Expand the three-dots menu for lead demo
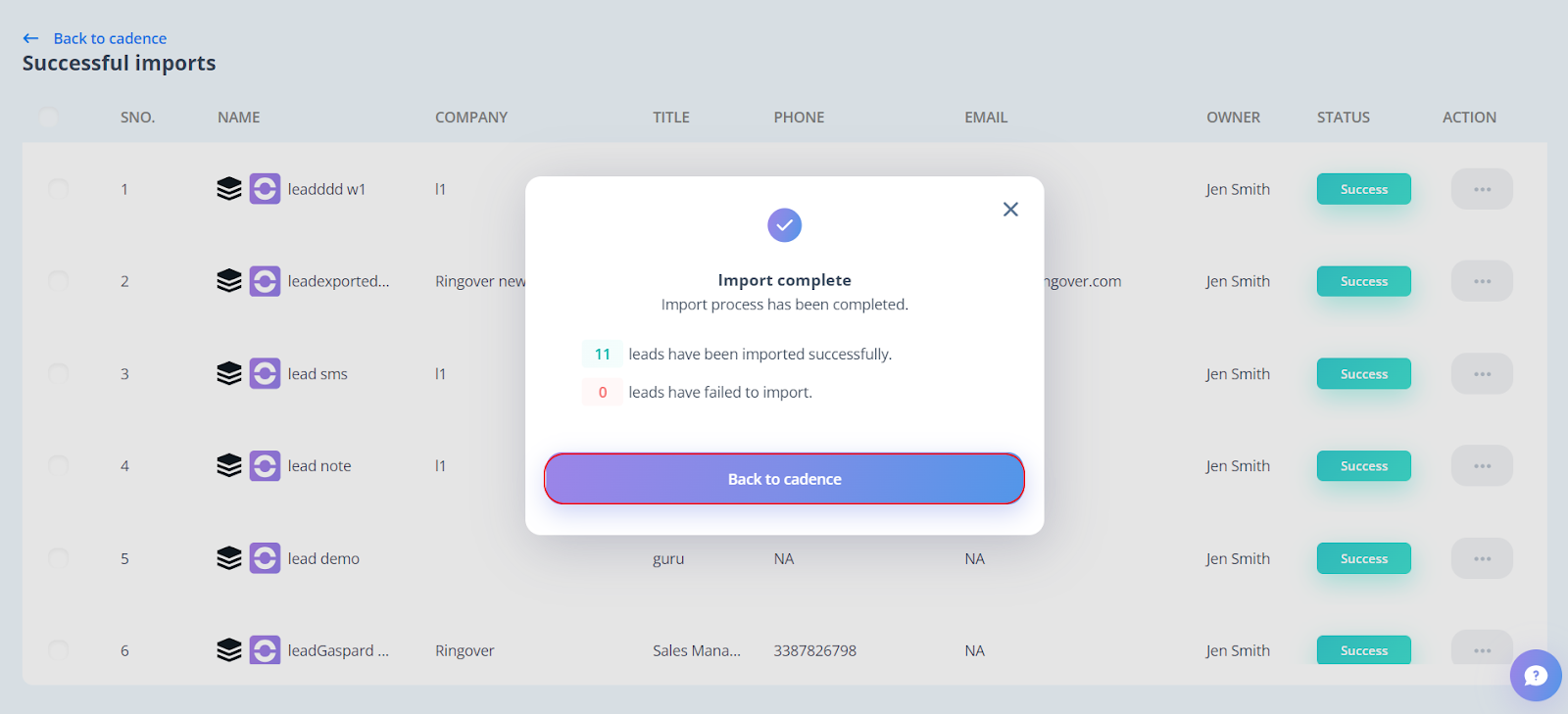 click(1482, 558)
